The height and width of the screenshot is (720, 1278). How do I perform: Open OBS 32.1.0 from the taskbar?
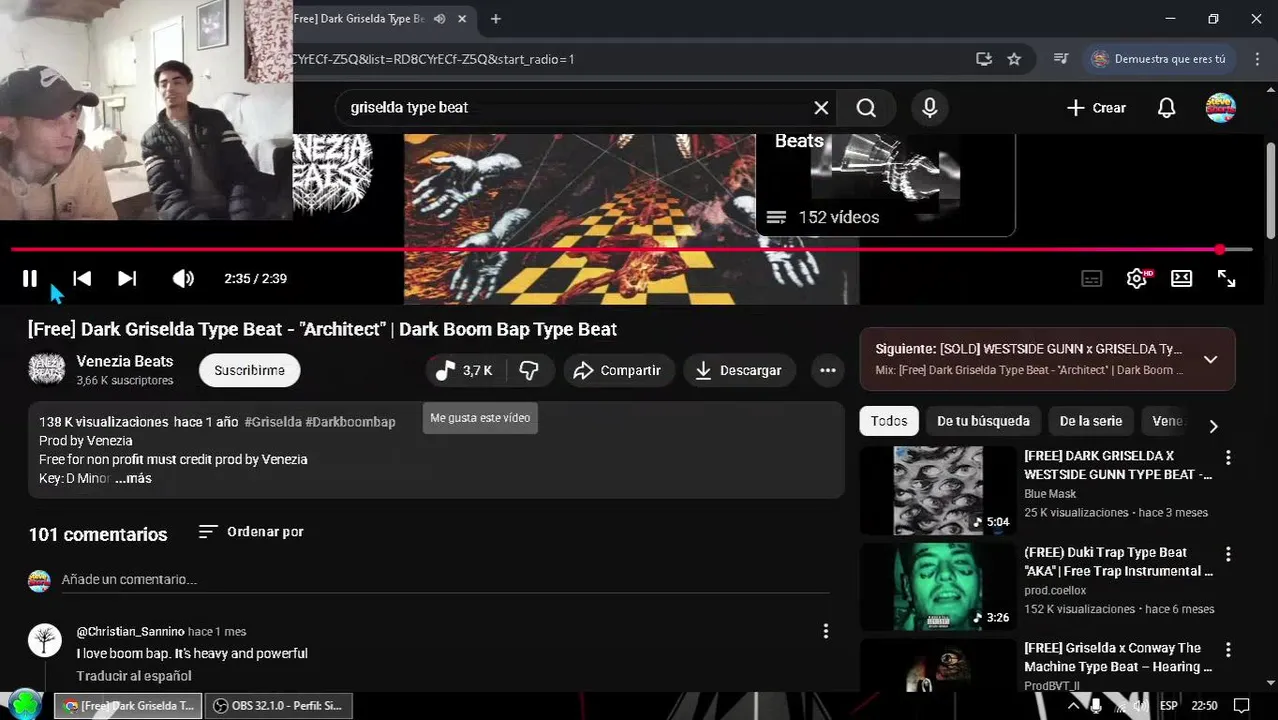coord(279,706)
